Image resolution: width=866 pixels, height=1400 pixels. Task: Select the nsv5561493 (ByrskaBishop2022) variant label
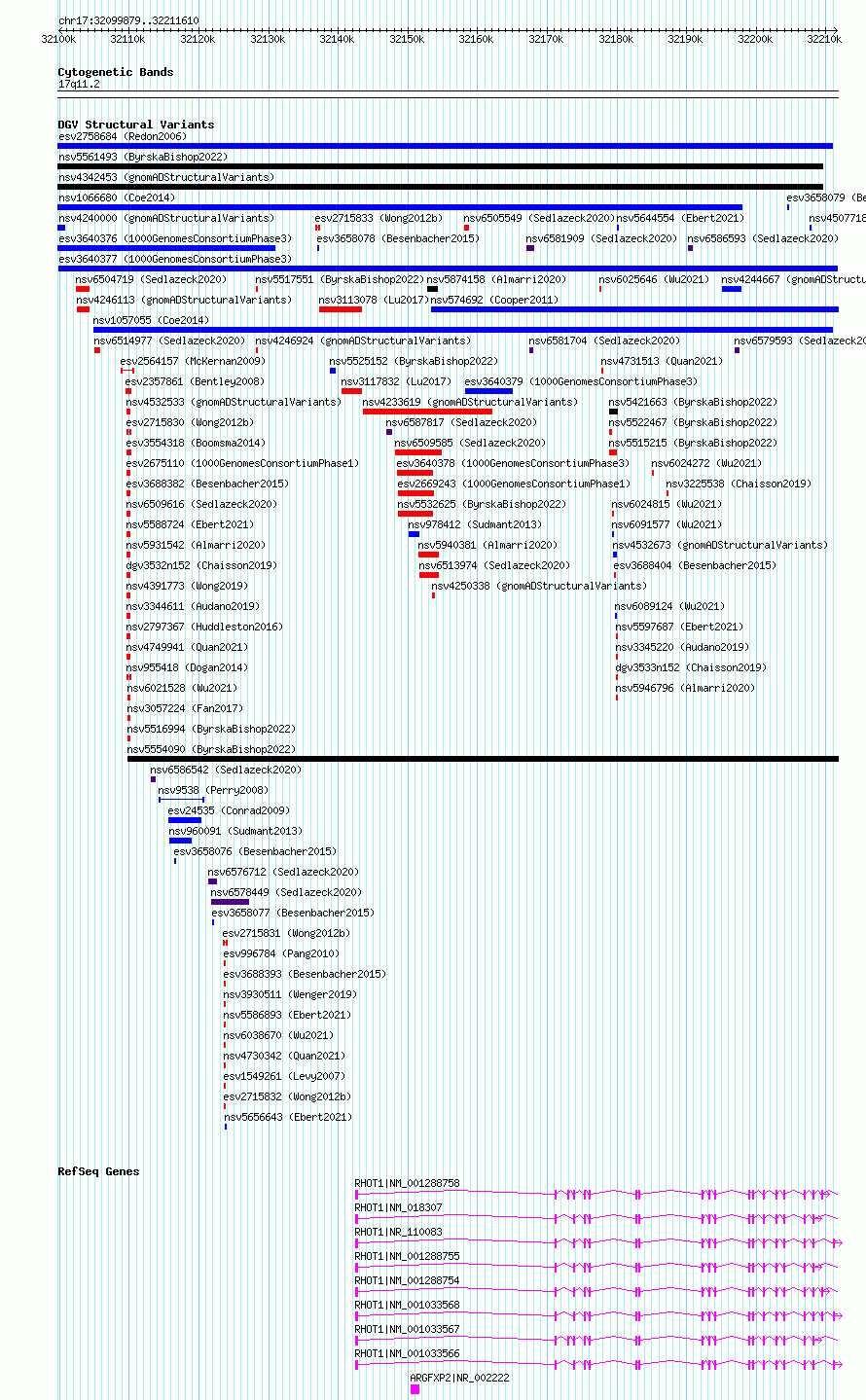click(x=143, y=157)
